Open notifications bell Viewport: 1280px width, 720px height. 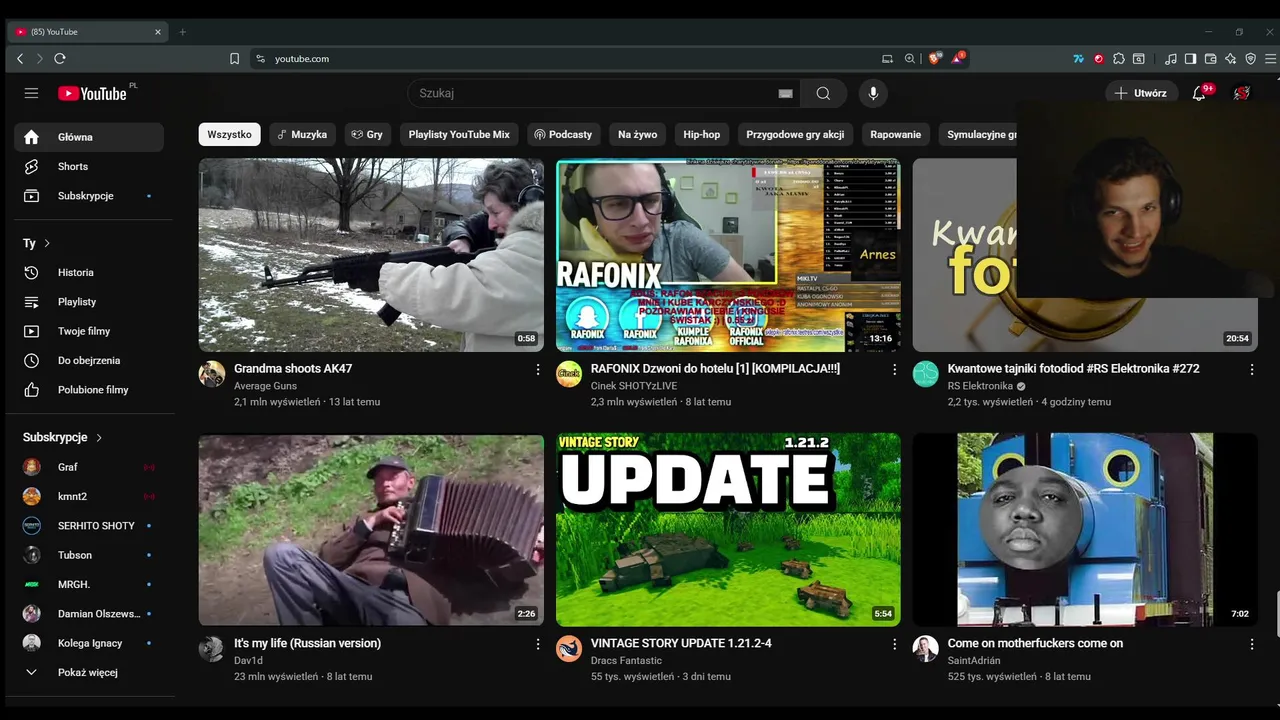[1199, 93]
